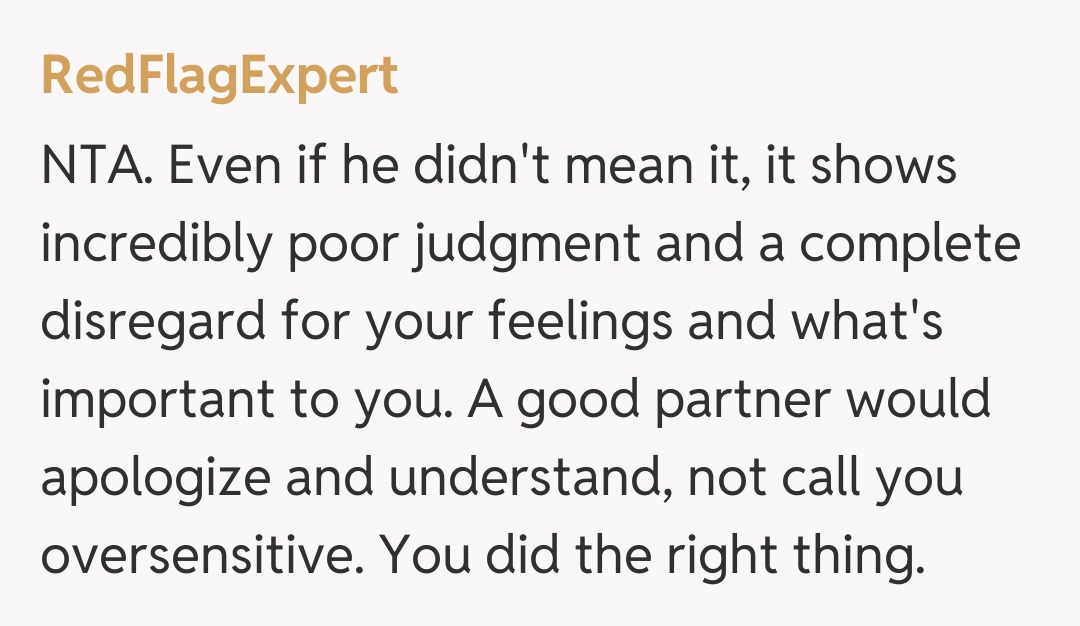Viewport: 1080px width, 626px height.
Task: Click the word "would" in fourth line
Action: point(918,401)
